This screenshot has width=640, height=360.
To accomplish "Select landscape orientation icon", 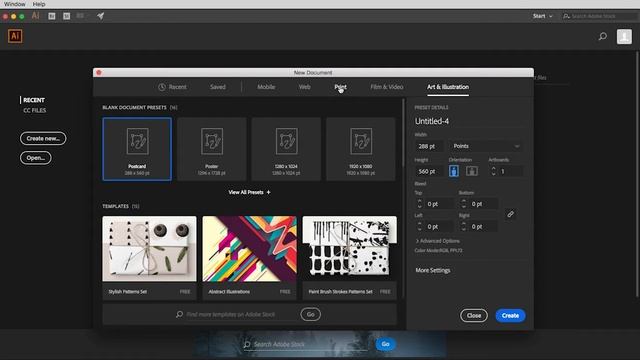I will point(471,171).
